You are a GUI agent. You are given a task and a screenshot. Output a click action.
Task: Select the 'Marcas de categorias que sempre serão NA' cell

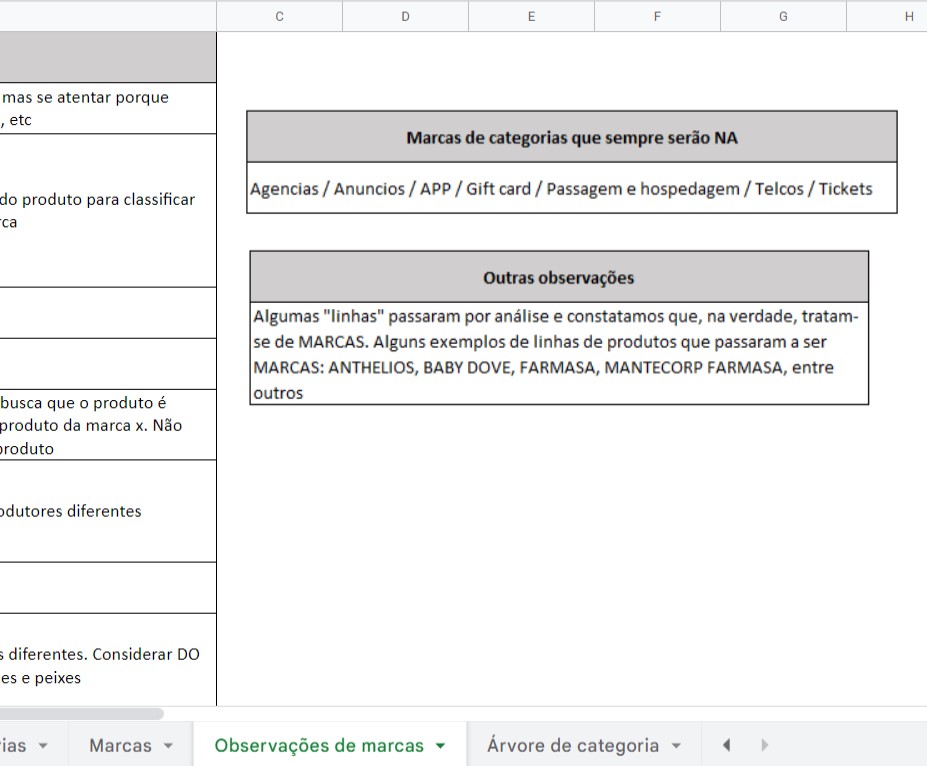[571, 138]
